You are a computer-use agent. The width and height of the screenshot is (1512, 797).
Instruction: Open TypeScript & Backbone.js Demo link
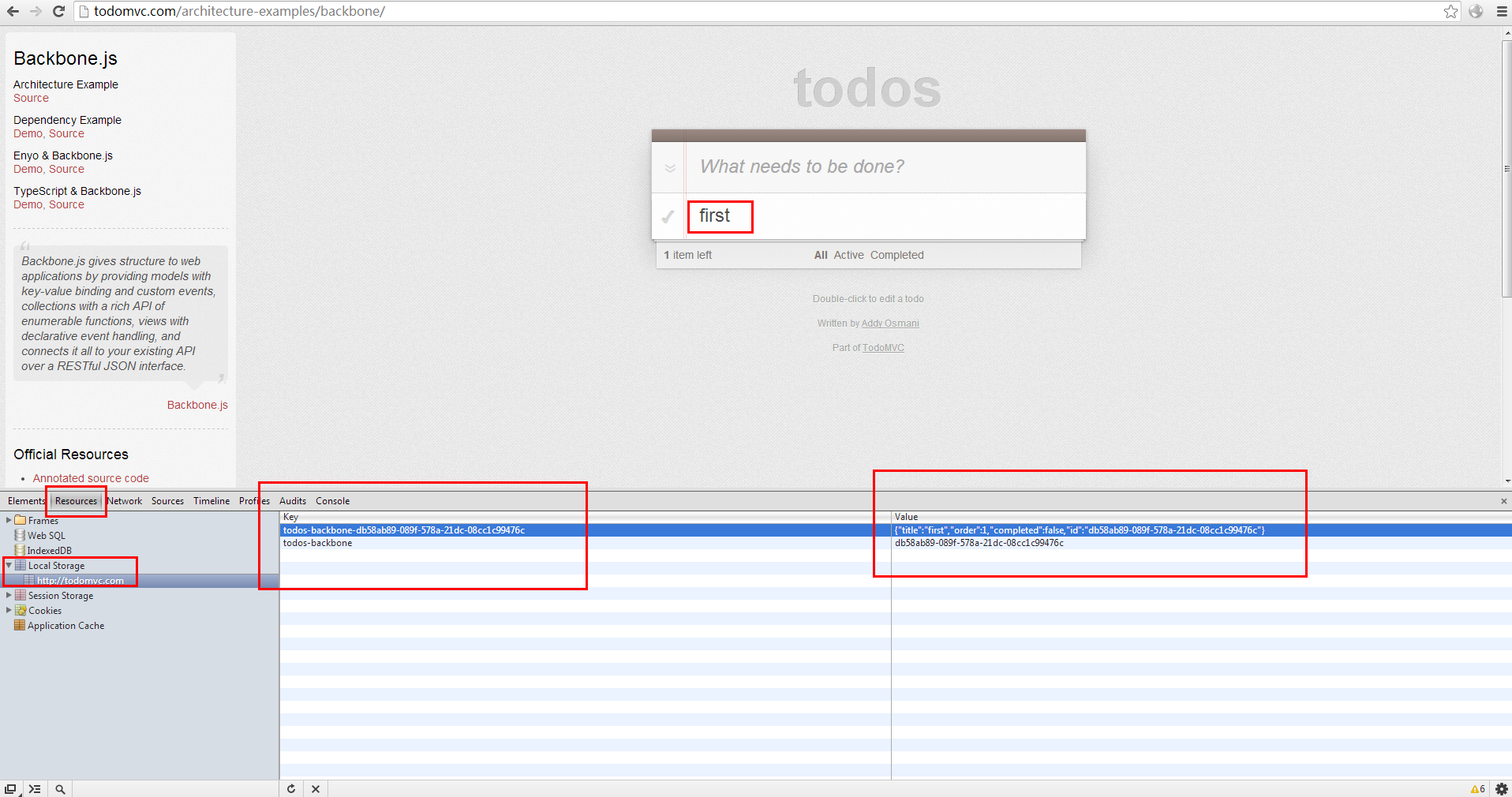(28, 204)
